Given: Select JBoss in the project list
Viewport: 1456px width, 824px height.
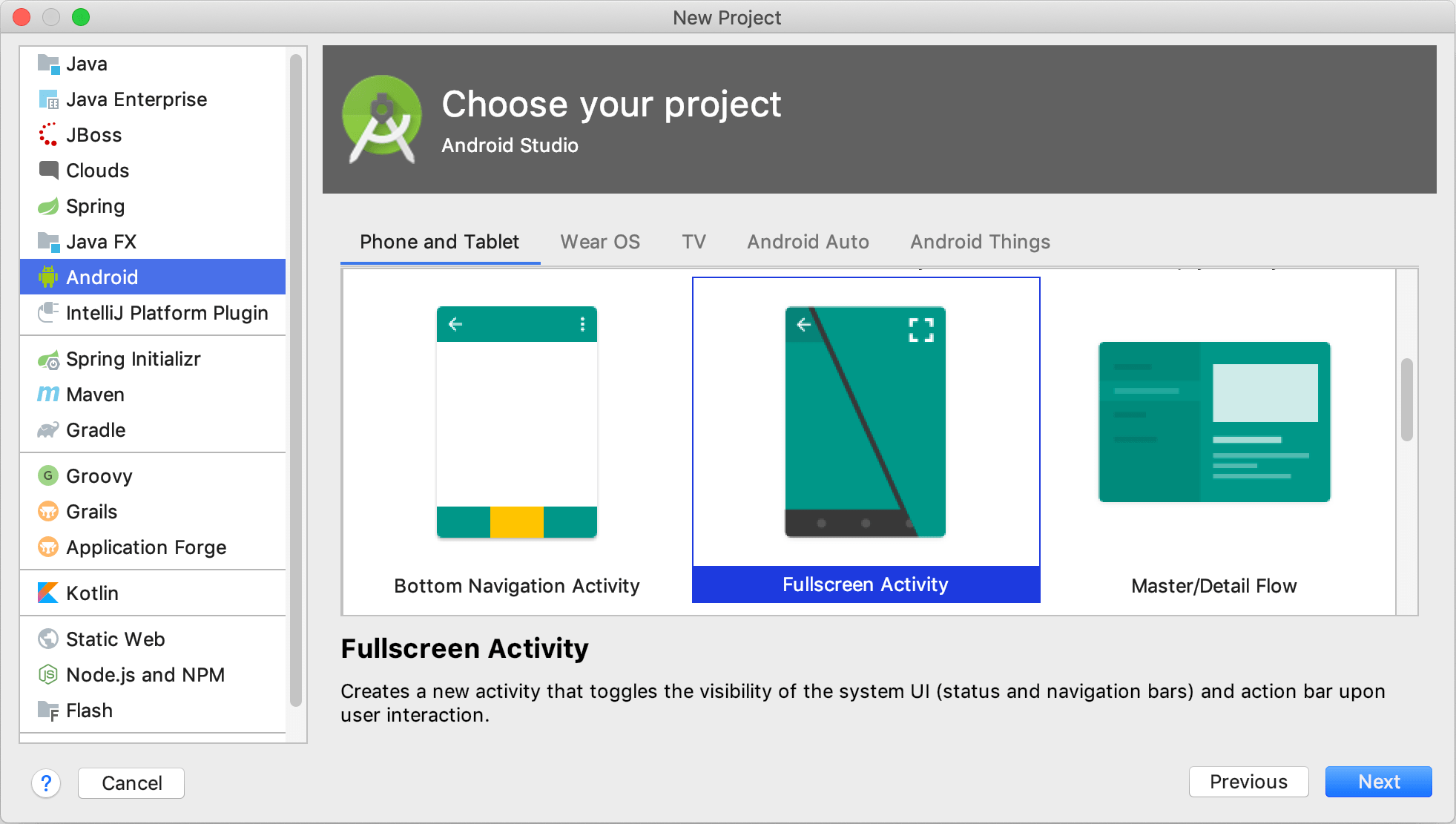Looking at the screenshot, I should pyautogui.click(x=153, y=135).
